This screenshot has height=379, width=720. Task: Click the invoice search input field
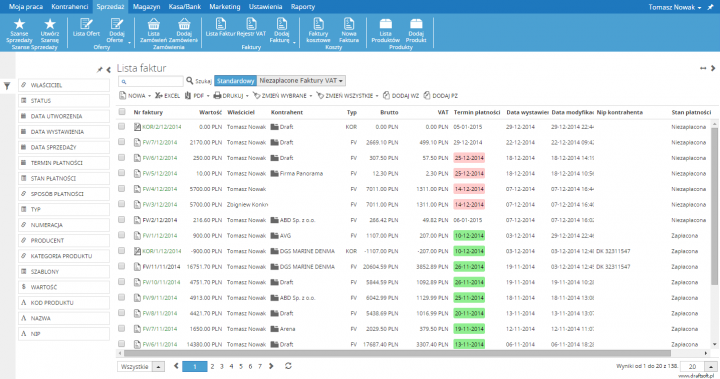(151, 81)
